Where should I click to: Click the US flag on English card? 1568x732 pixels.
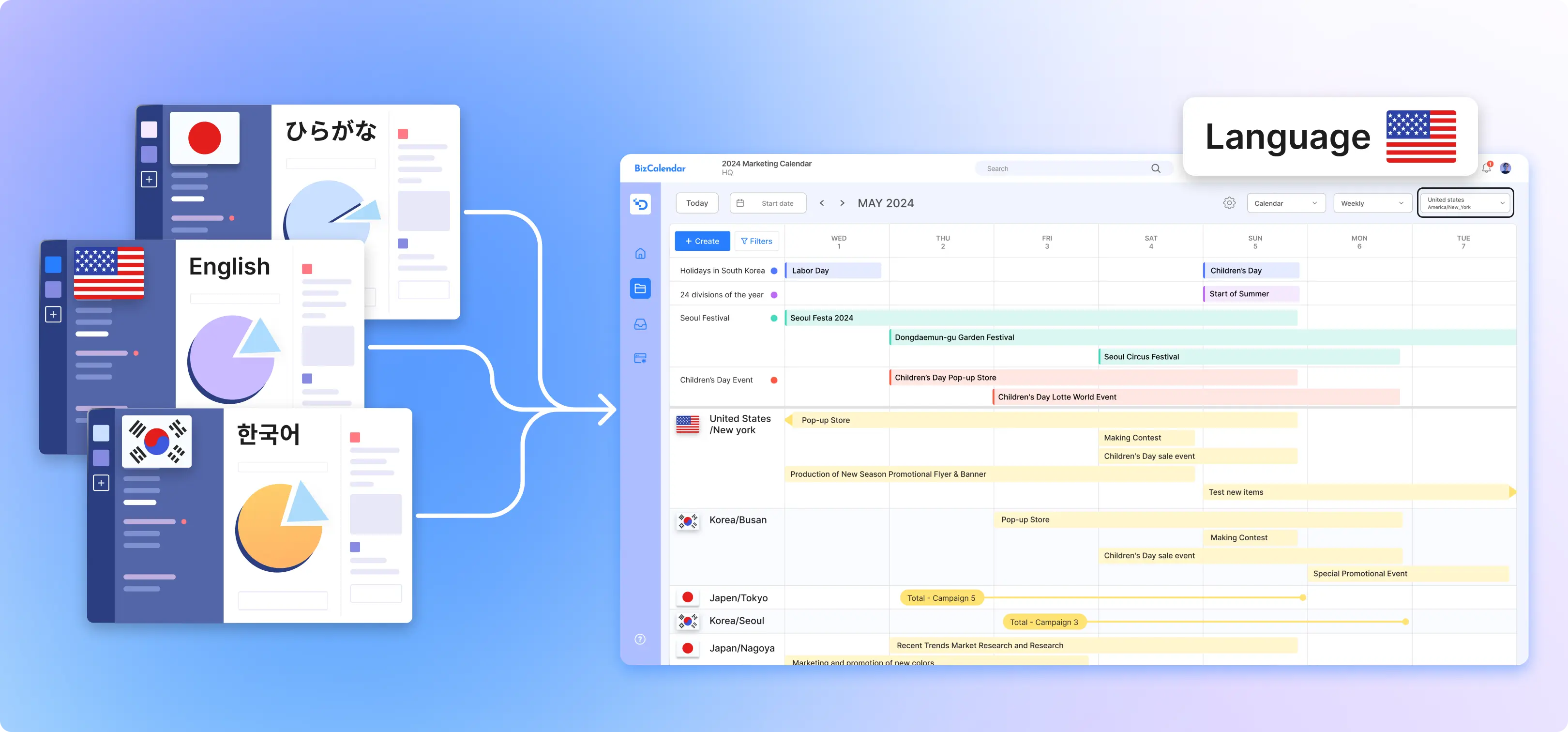[109, 273]
